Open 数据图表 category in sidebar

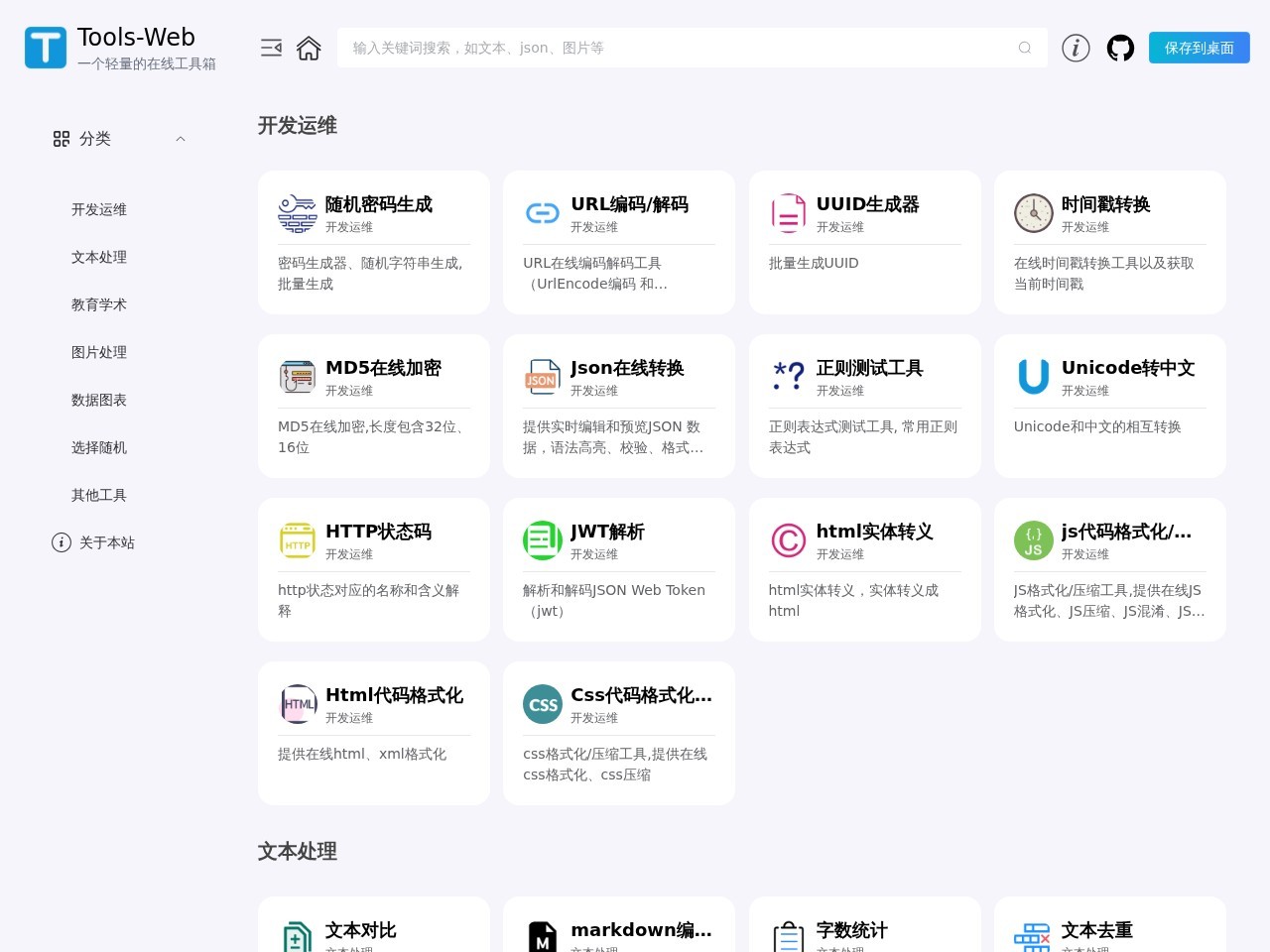(99, 400)
